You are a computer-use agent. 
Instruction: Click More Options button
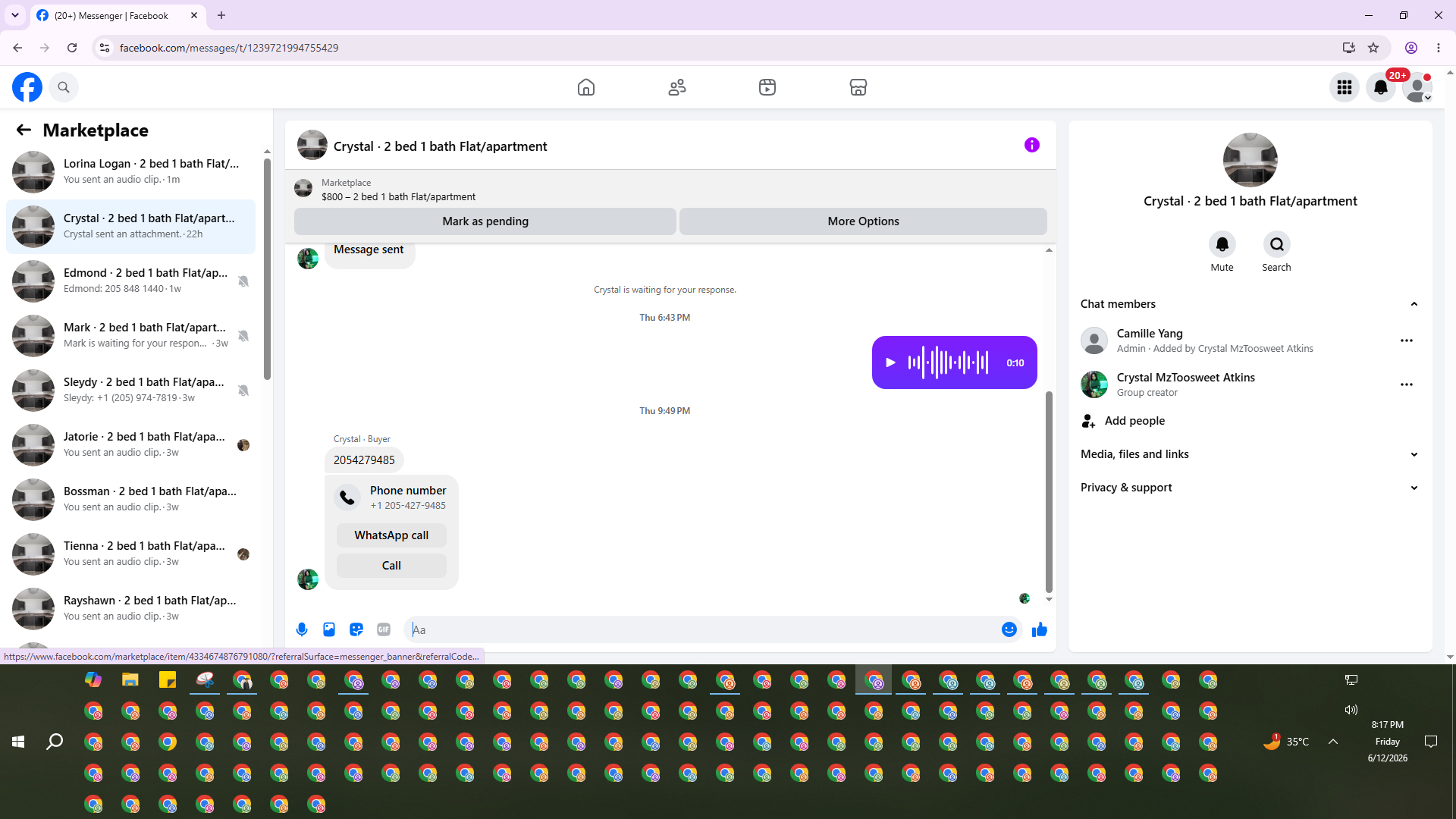(863, 221)
